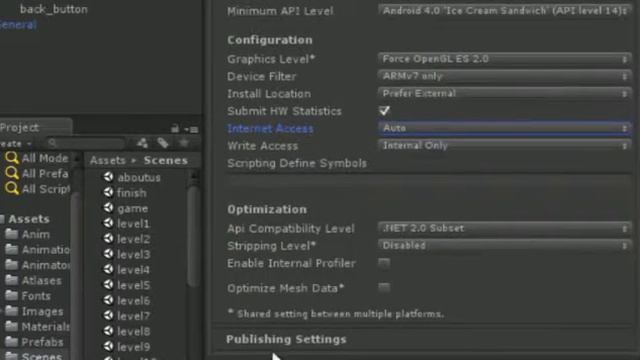The width and height of the screenshot is (640, 360).
Task: Open the Minimum API Level dropdown
Action: coord(504,11)
